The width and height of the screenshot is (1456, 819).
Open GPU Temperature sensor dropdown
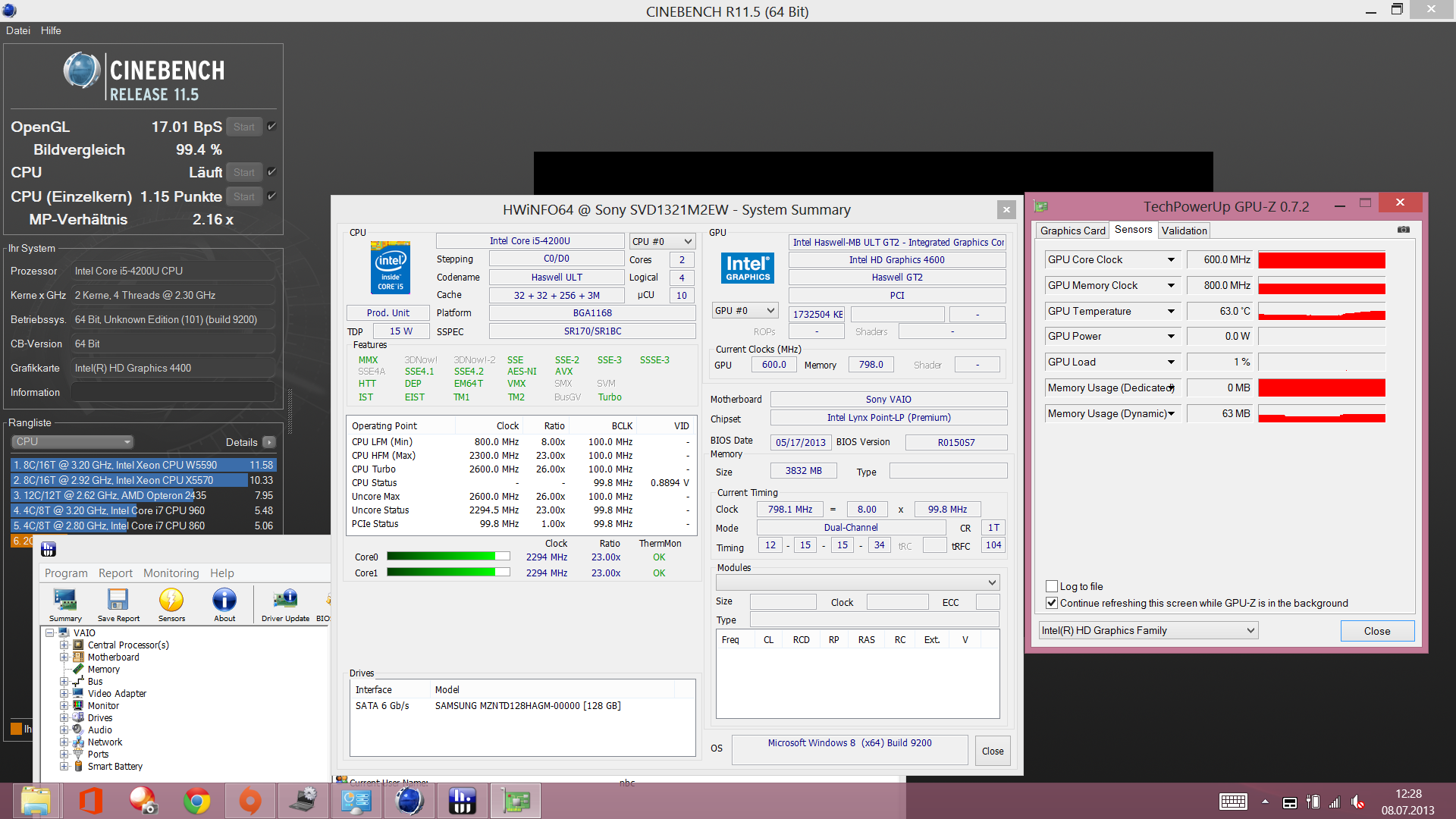[1171, 311]
